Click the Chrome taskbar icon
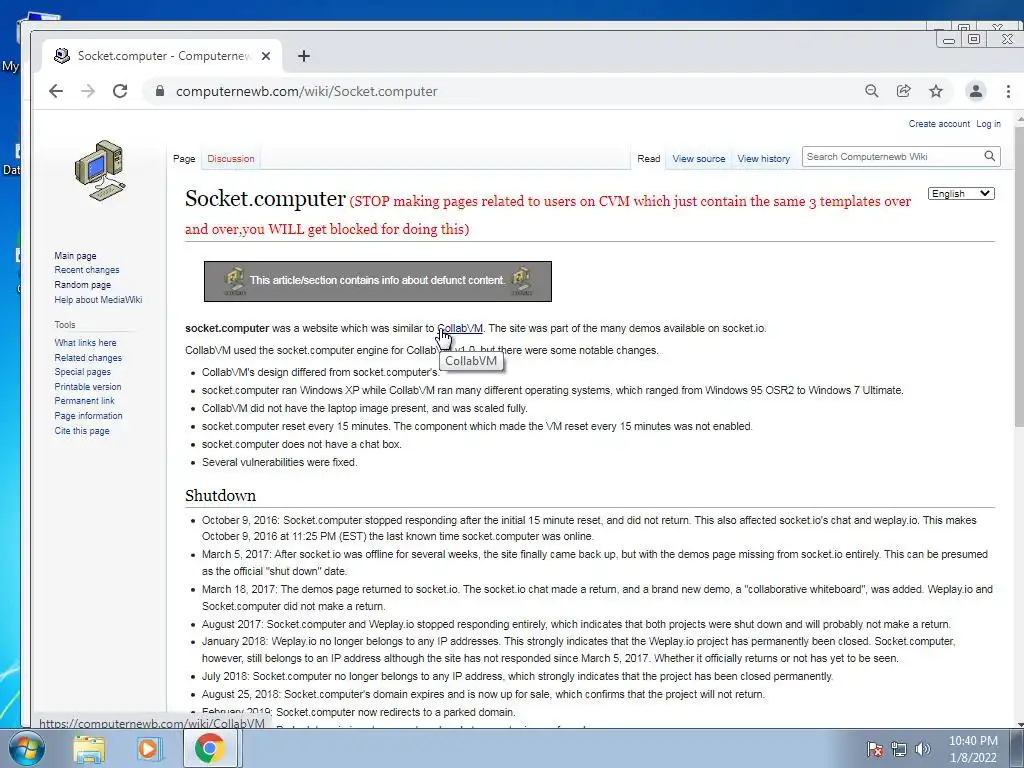 (209, 749)
